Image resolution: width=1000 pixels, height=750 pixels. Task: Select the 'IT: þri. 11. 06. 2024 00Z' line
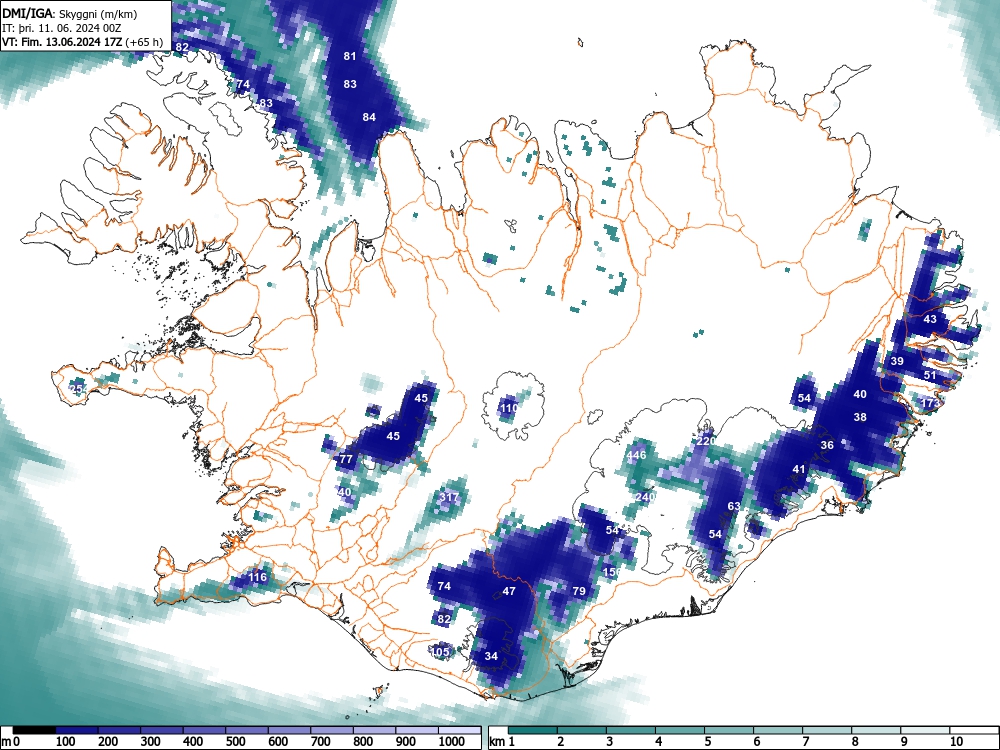pos(62,28)
